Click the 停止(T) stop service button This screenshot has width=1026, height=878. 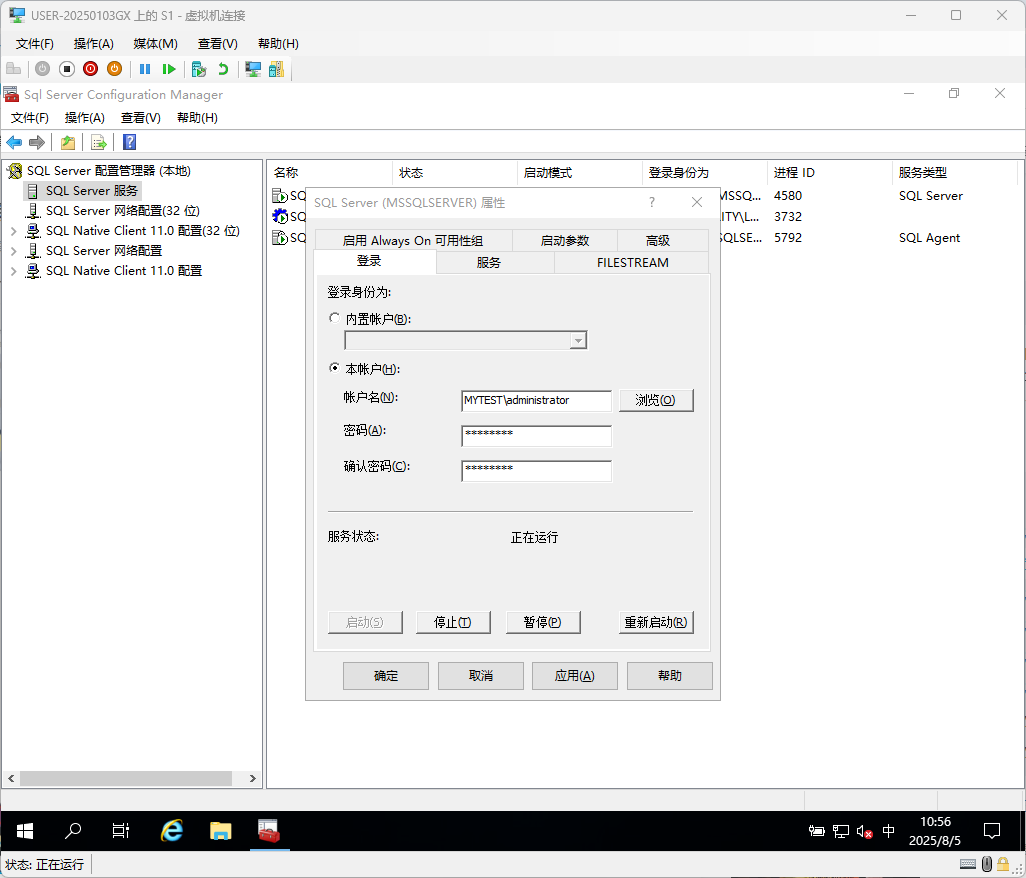pos(453,622)
